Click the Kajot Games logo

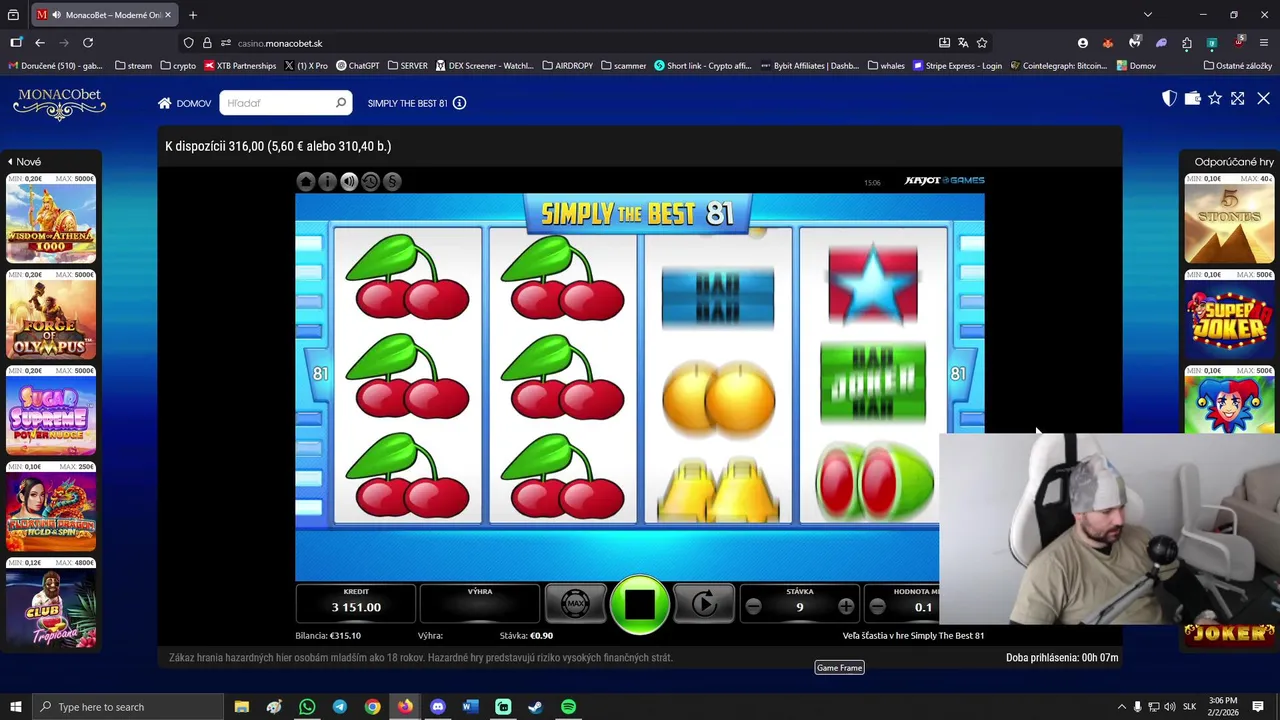tap(945, 181)
